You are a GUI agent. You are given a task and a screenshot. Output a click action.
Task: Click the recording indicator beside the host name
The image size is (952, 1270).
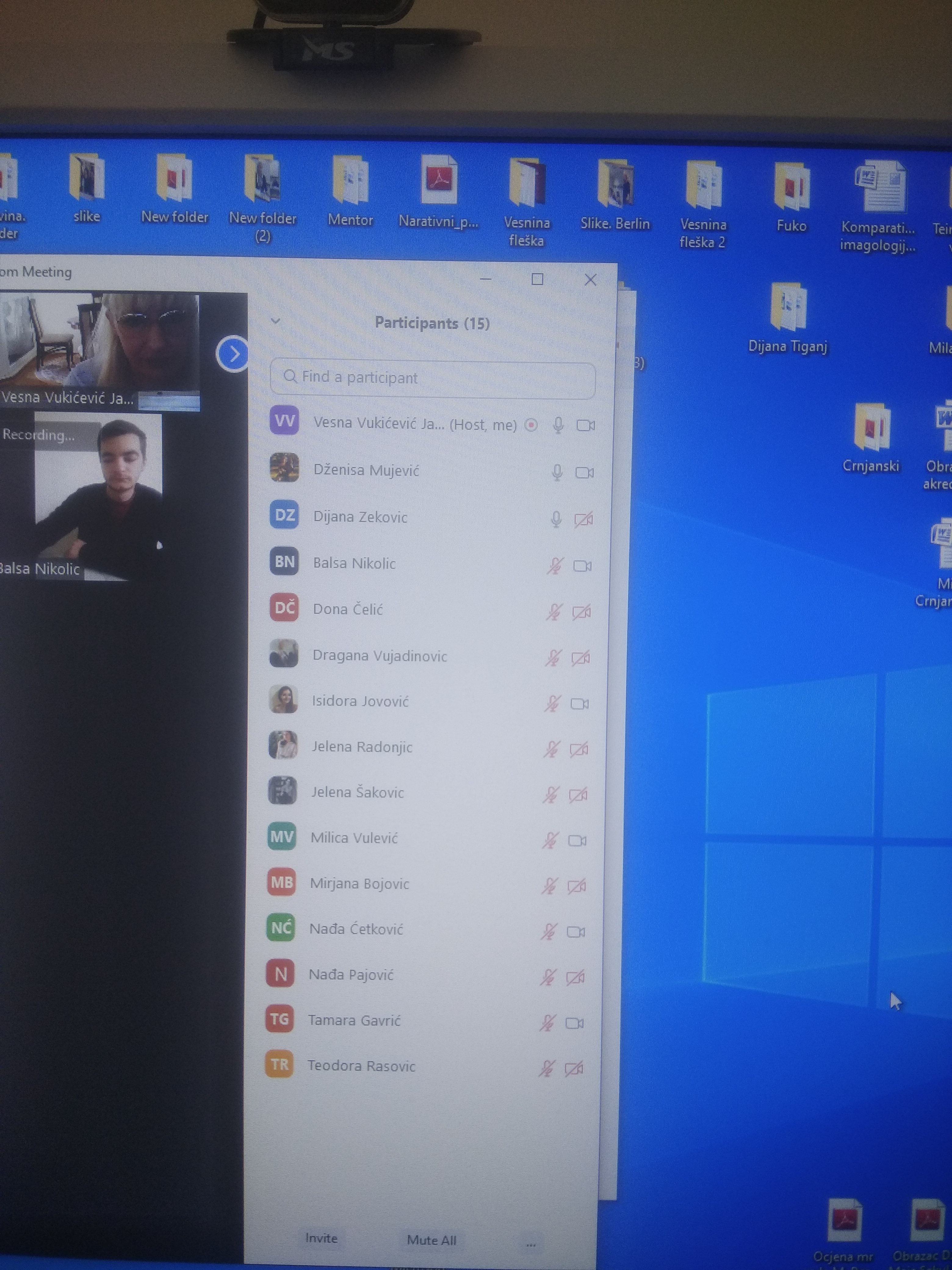(x=531, y=425)
